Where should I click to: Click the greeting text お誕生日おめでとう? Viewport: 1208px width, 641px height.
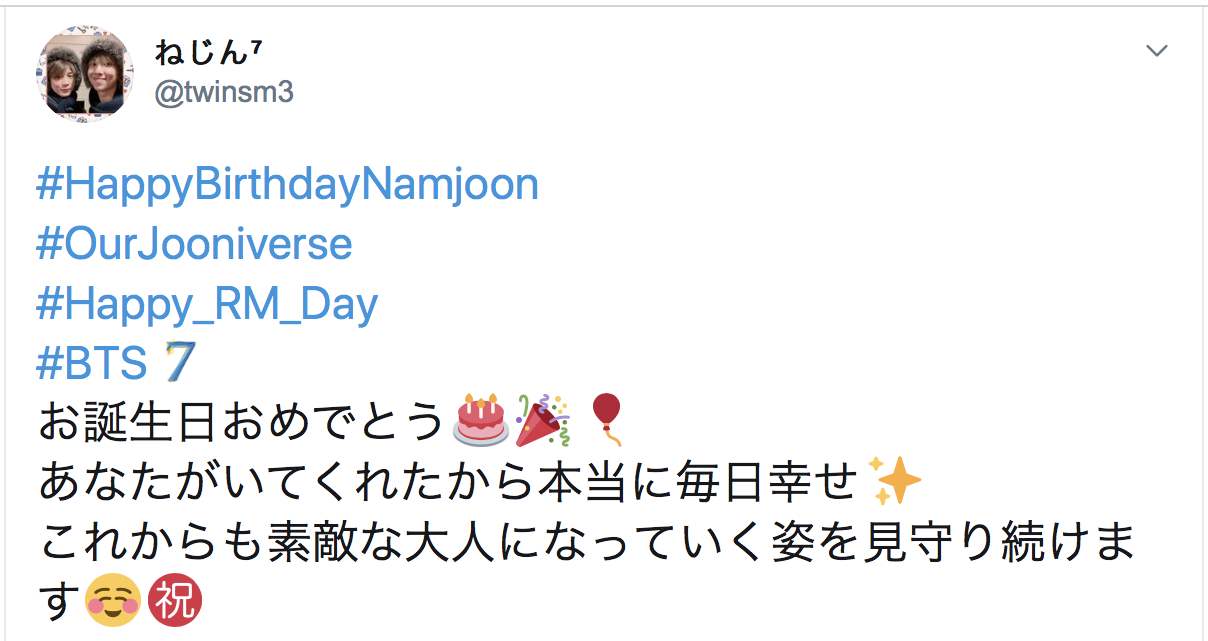point(240,422)
